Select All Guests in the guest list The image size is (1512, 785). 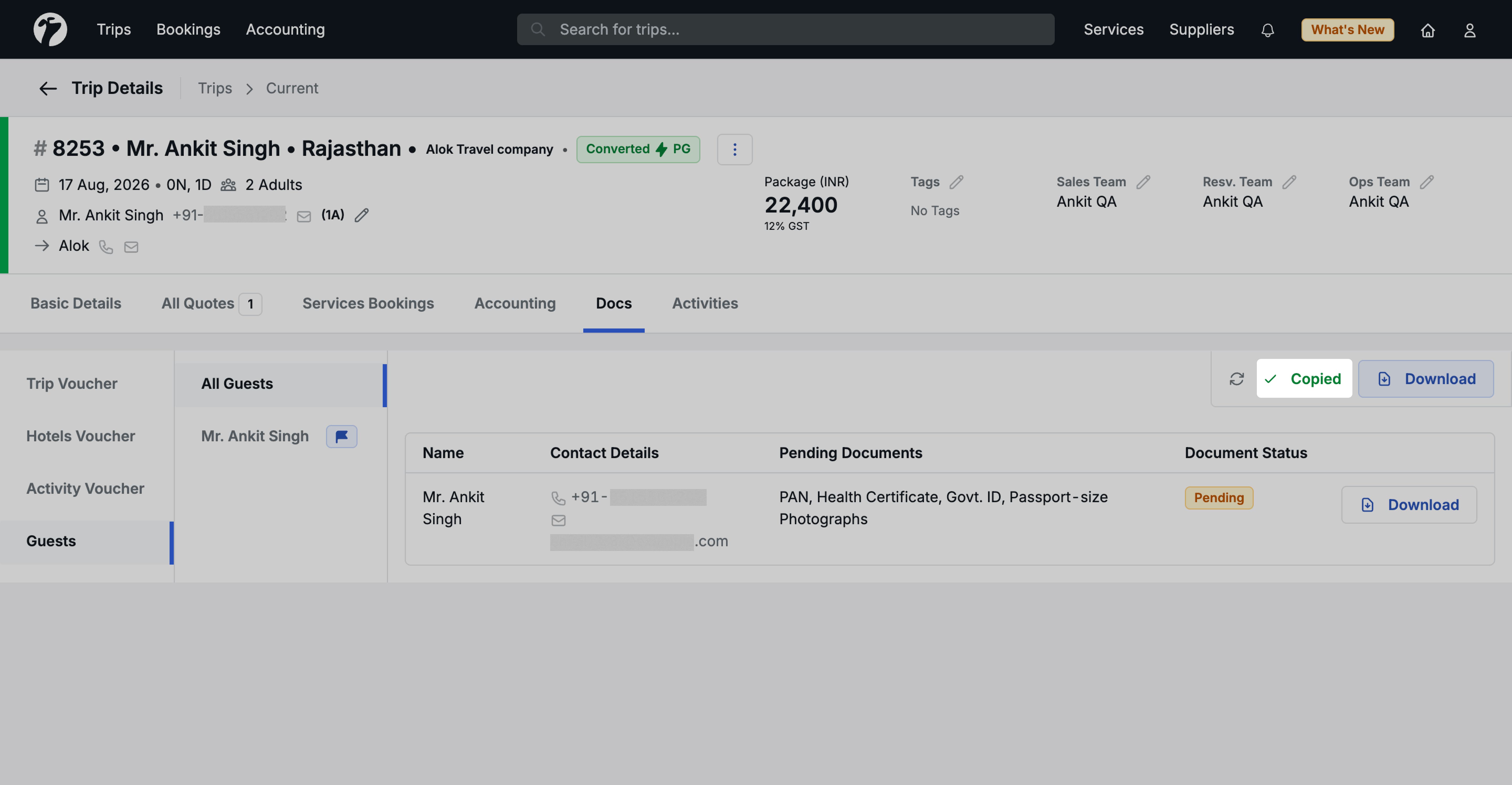coord(281,384)
